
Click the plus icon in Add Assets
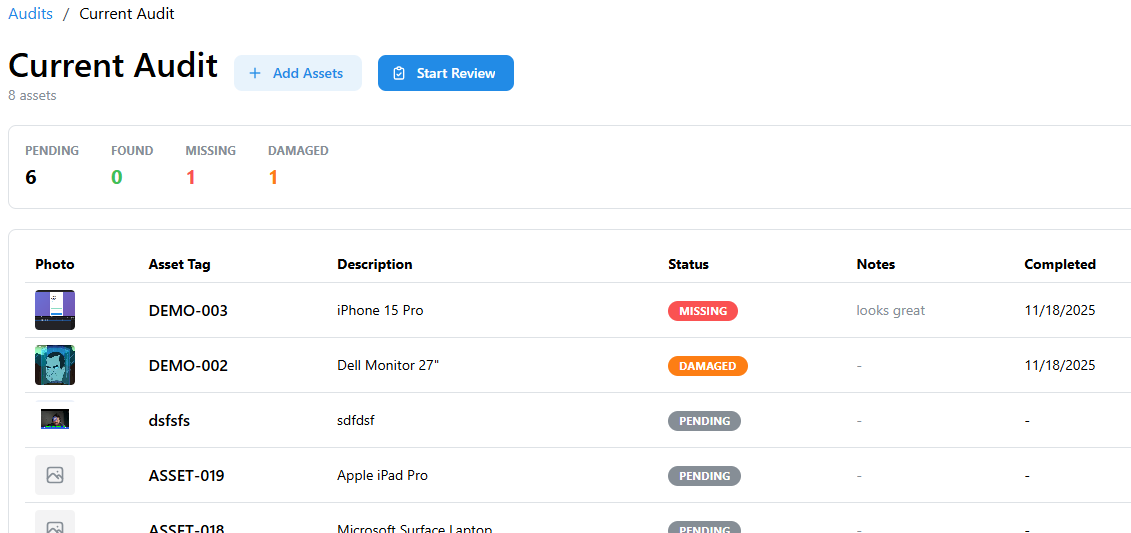pos(255,73)
